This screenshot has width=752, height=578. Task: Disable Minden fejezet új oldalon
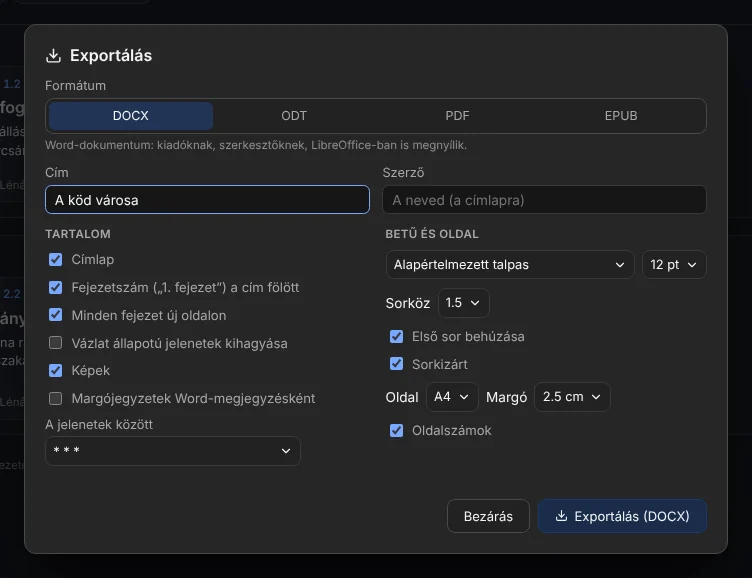click(56, 315)
